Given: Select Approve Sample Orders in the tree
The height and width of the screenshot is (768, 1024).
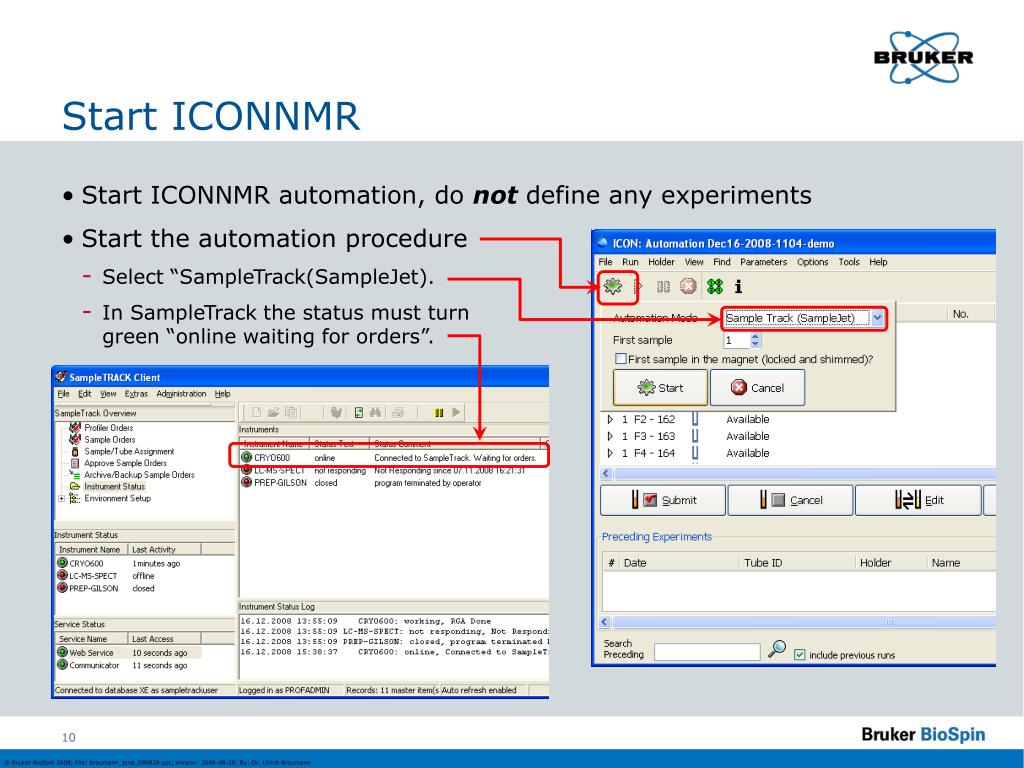Looking at the screenshot, I should coord(125,463).
